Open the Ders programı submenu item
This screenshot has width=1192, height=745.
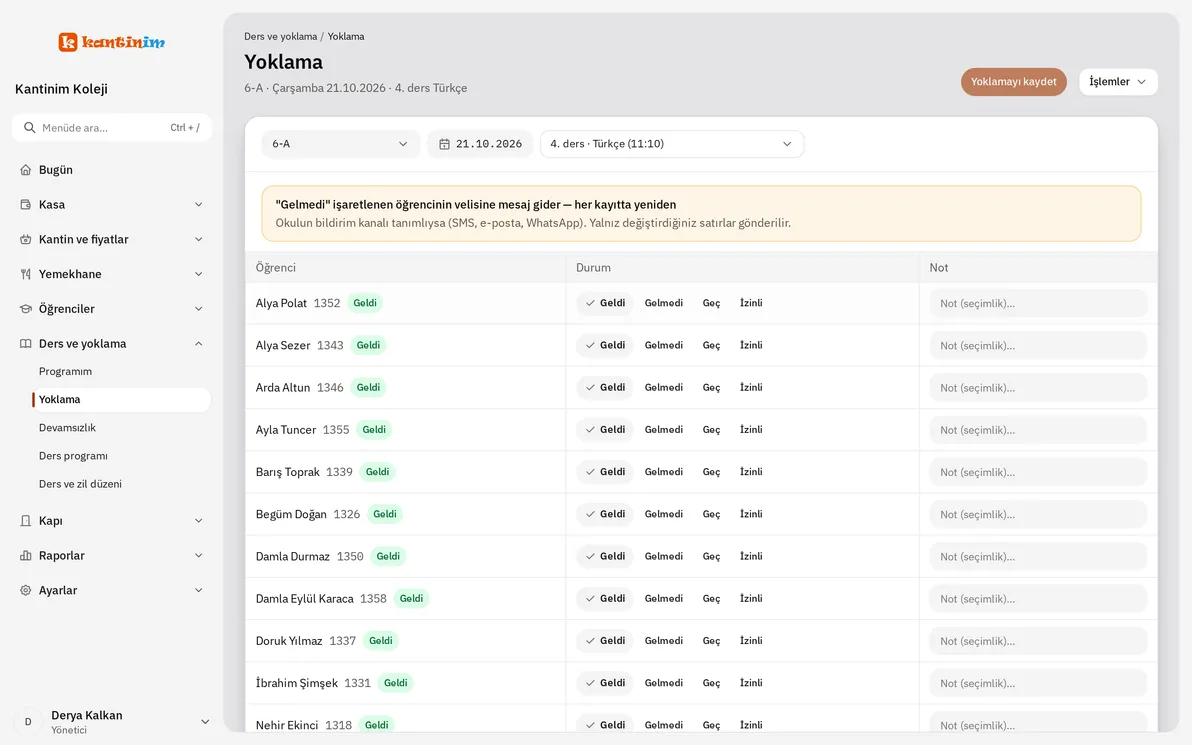point(73,456)
